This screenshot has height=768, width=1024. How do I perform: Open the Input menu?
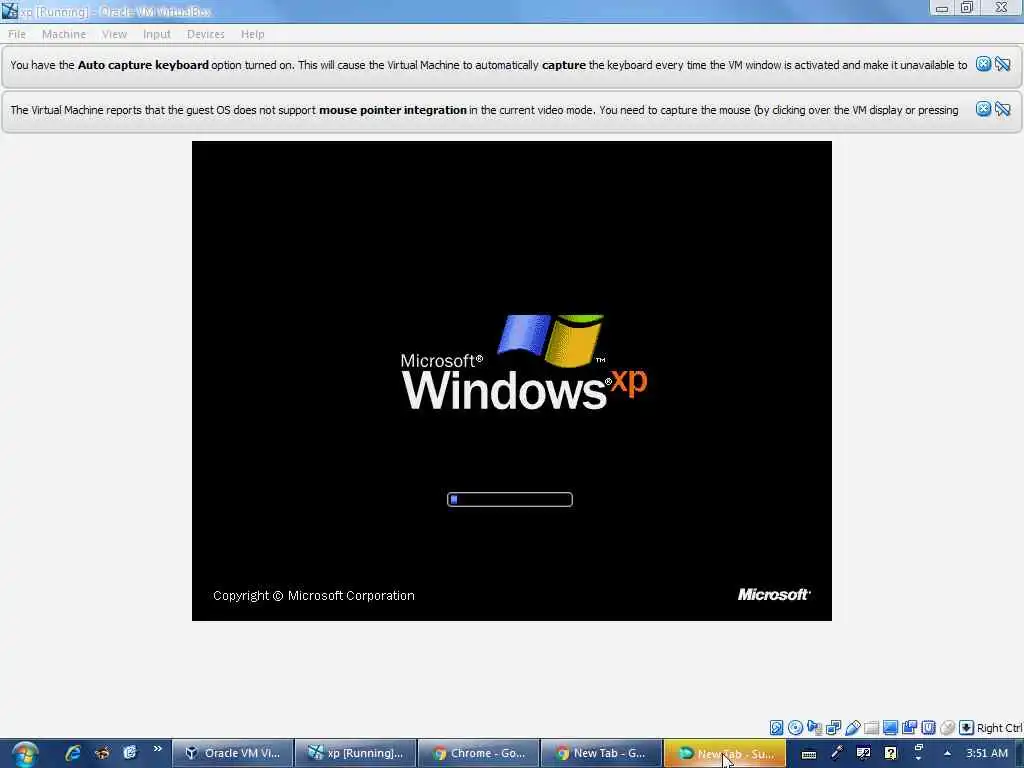click(157, 34)
